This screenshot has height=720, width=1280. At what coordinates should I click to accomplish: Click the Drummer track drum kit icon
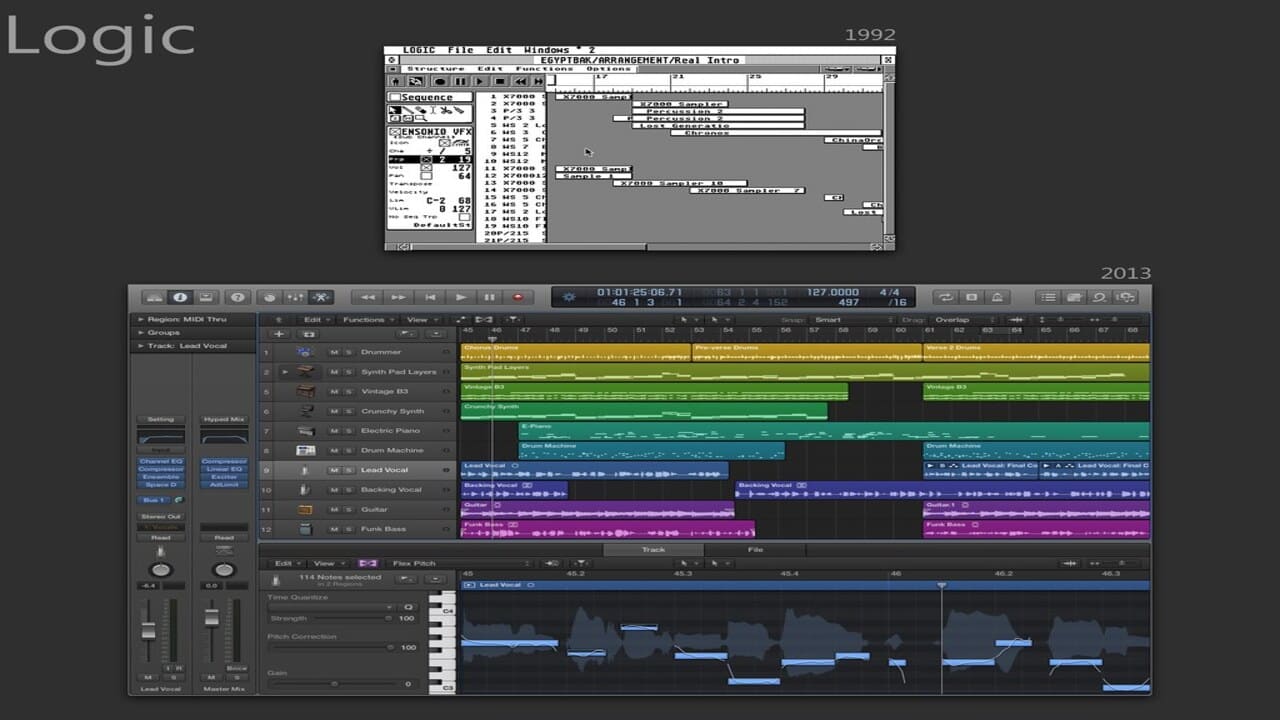pyautogui.click(x=305, y=352)
